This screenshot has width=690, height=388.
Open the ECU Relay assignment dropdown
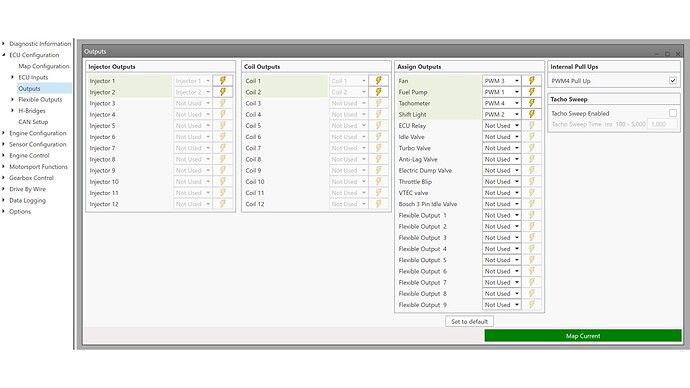point(502,125)
